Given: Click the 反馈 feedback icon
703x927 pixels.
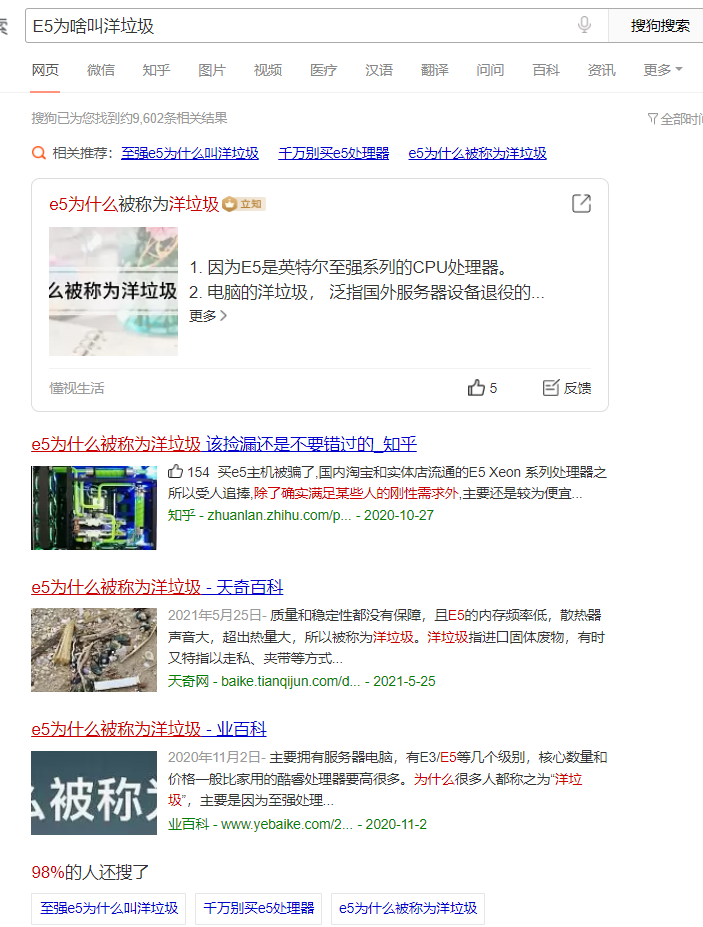Looking at the screenshot, I should pos(550,388).
